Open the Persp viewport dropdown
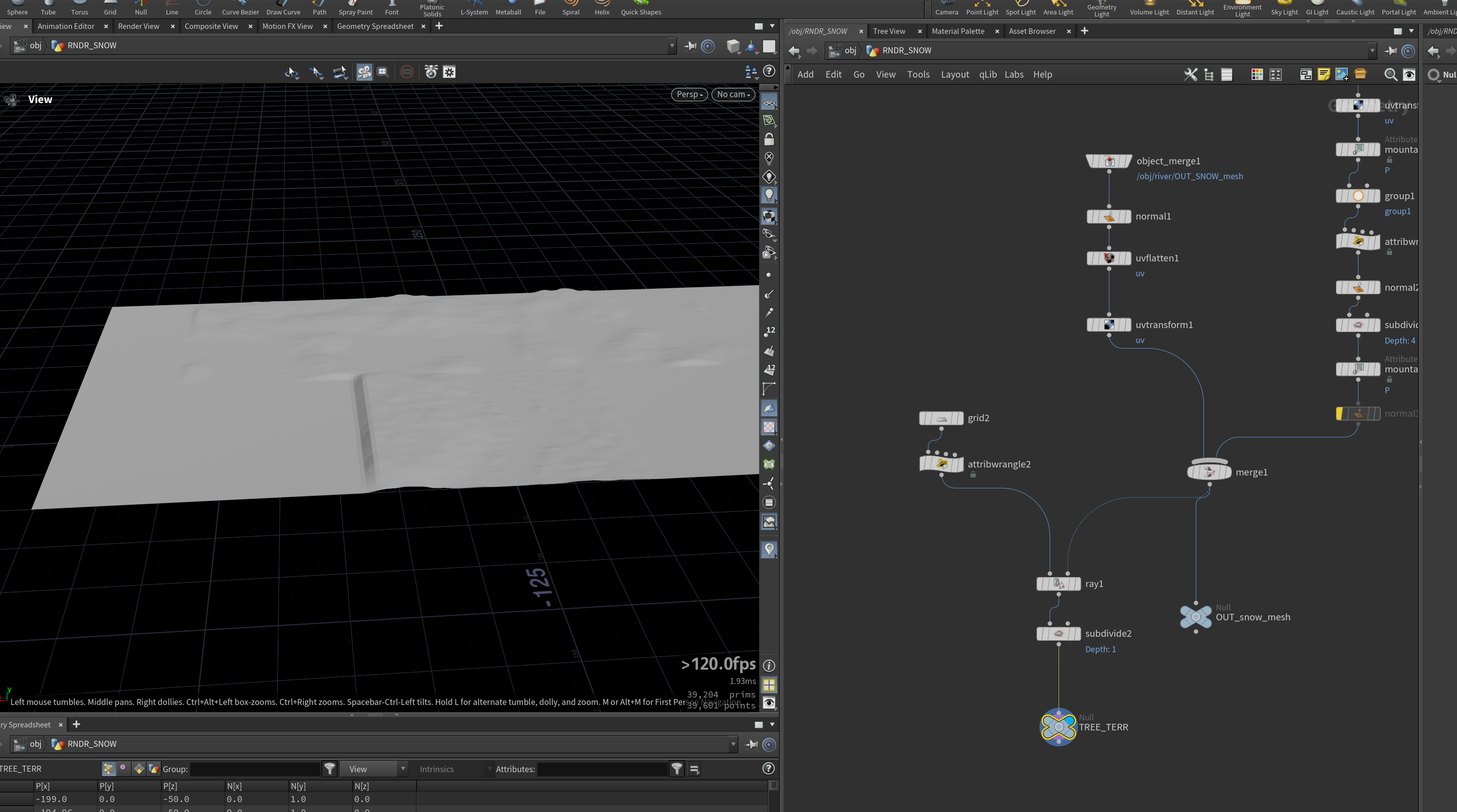 pyautogui.click(x=689, y=95)
